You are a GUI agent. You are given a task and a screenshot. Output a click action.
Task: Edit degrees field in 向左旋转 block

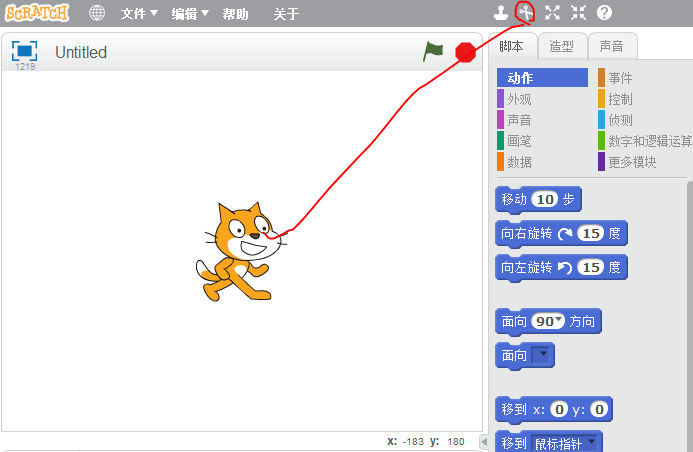(591, 267)
